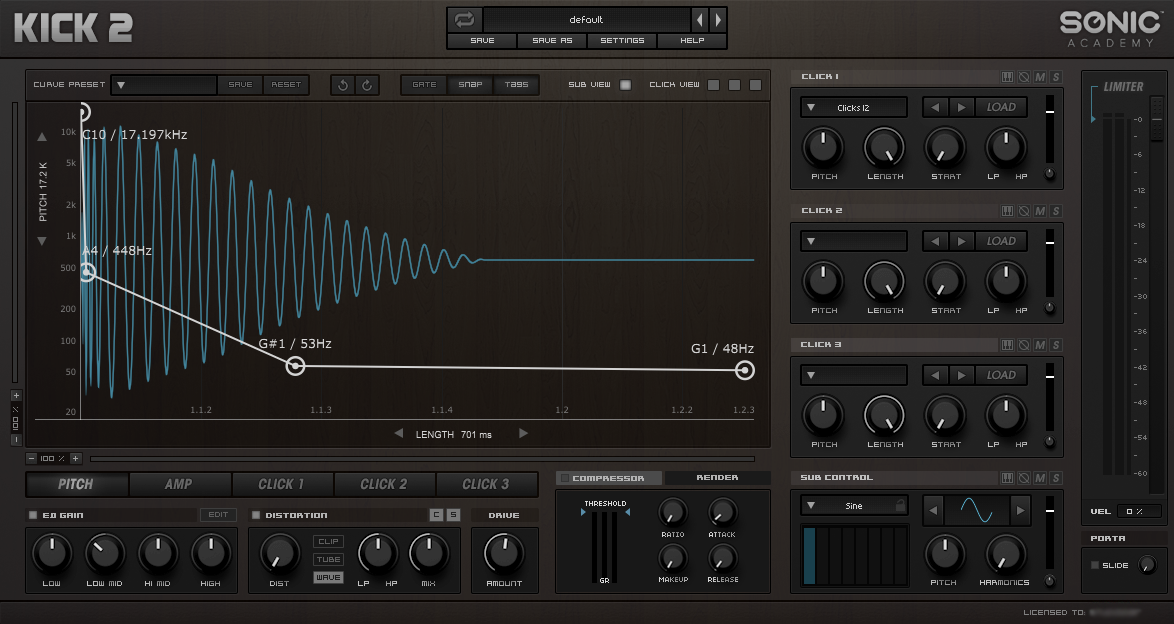This screenshot has width=1174, height=624.
Task: Mute Click 1 with M icon
Action: point(1040,76)
